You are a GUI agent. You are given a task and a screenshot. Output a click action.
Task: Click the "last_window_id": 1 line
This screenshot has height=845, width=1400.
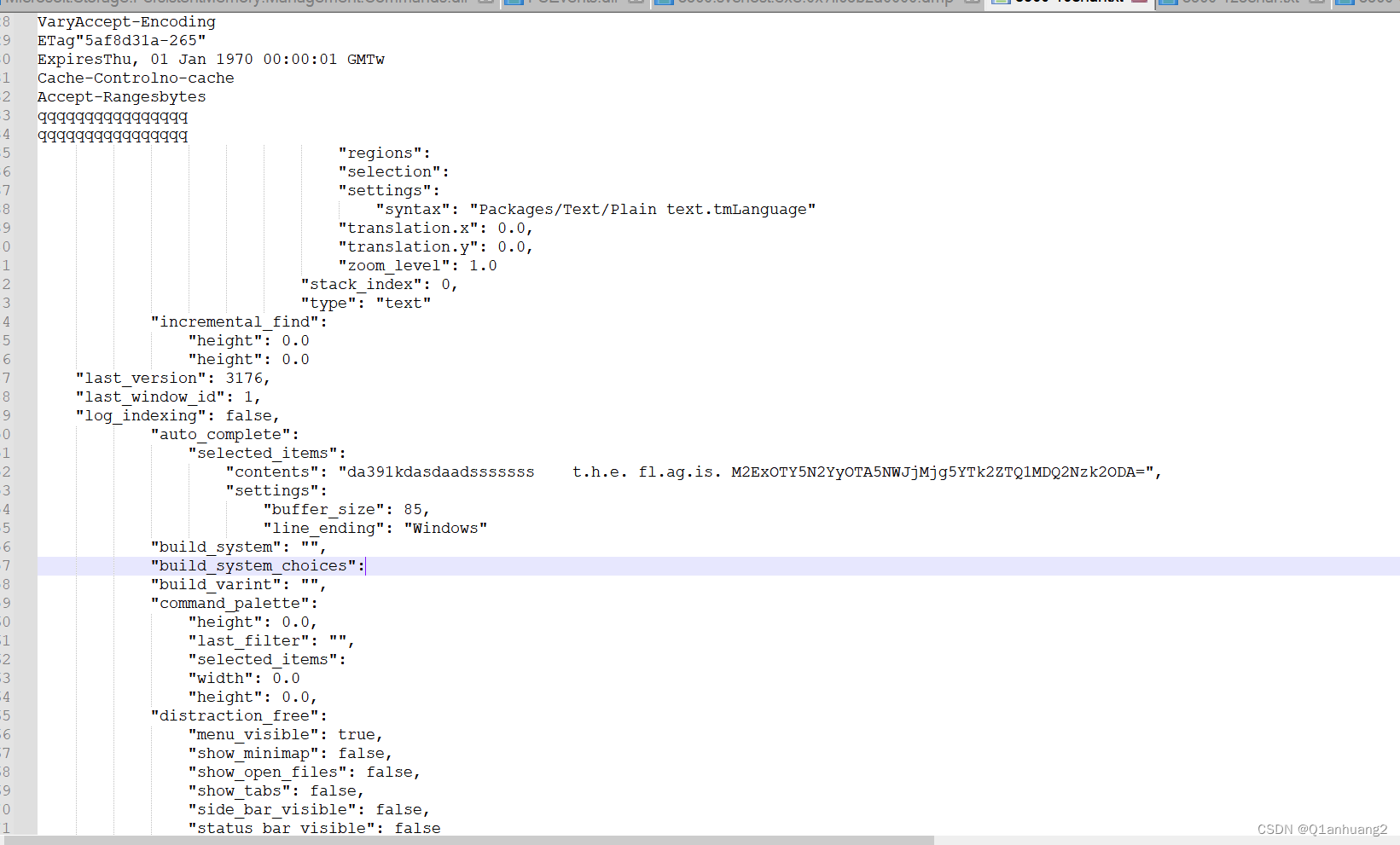pyautogui.click(x=168, y=397)
